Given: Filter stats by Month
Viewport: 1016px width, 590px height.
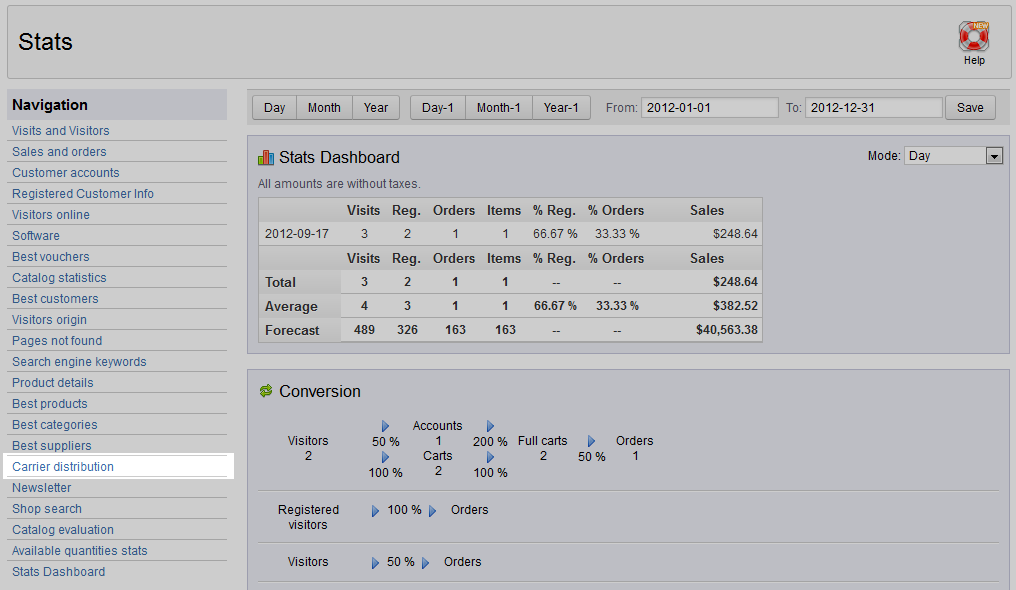Looking at the screenshot, I should point(324,108).
